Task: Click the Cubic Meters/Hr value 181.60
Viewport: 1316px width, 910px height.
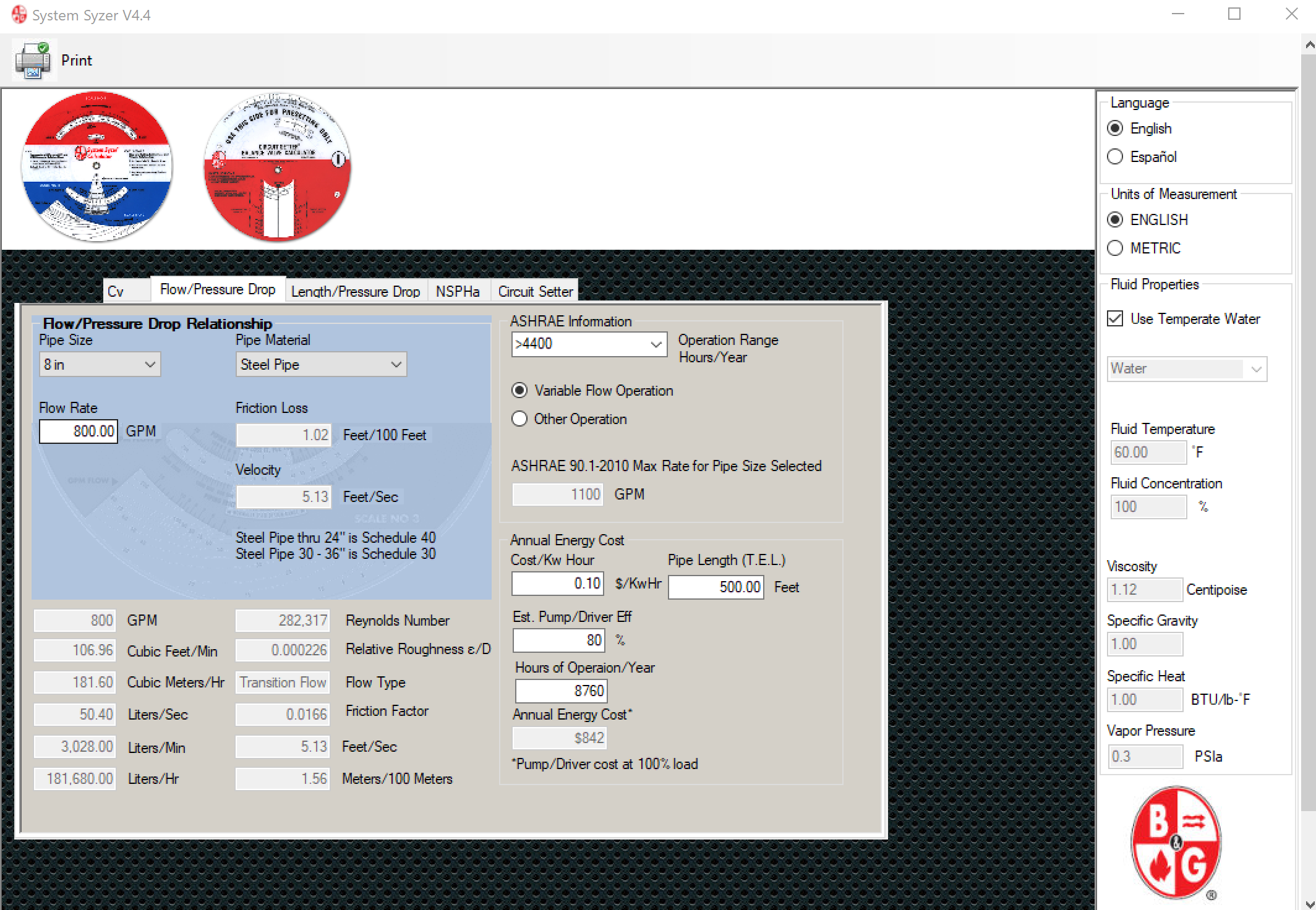Action: pyautogui.click(x=75, y=682)
